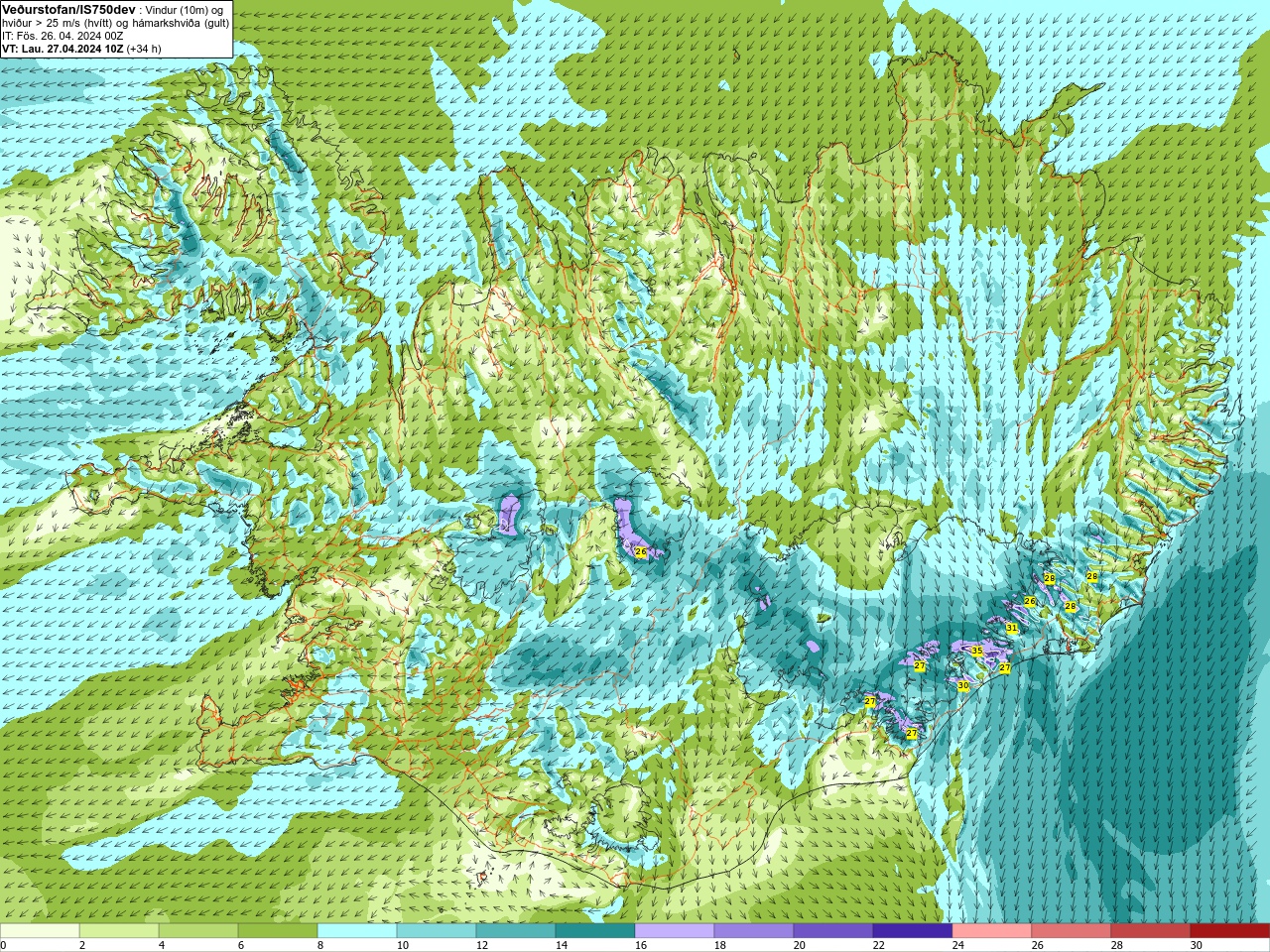Click the legend swatch between 4 and 6
This screenshot has width=1270, height=952.
[198, 931]
